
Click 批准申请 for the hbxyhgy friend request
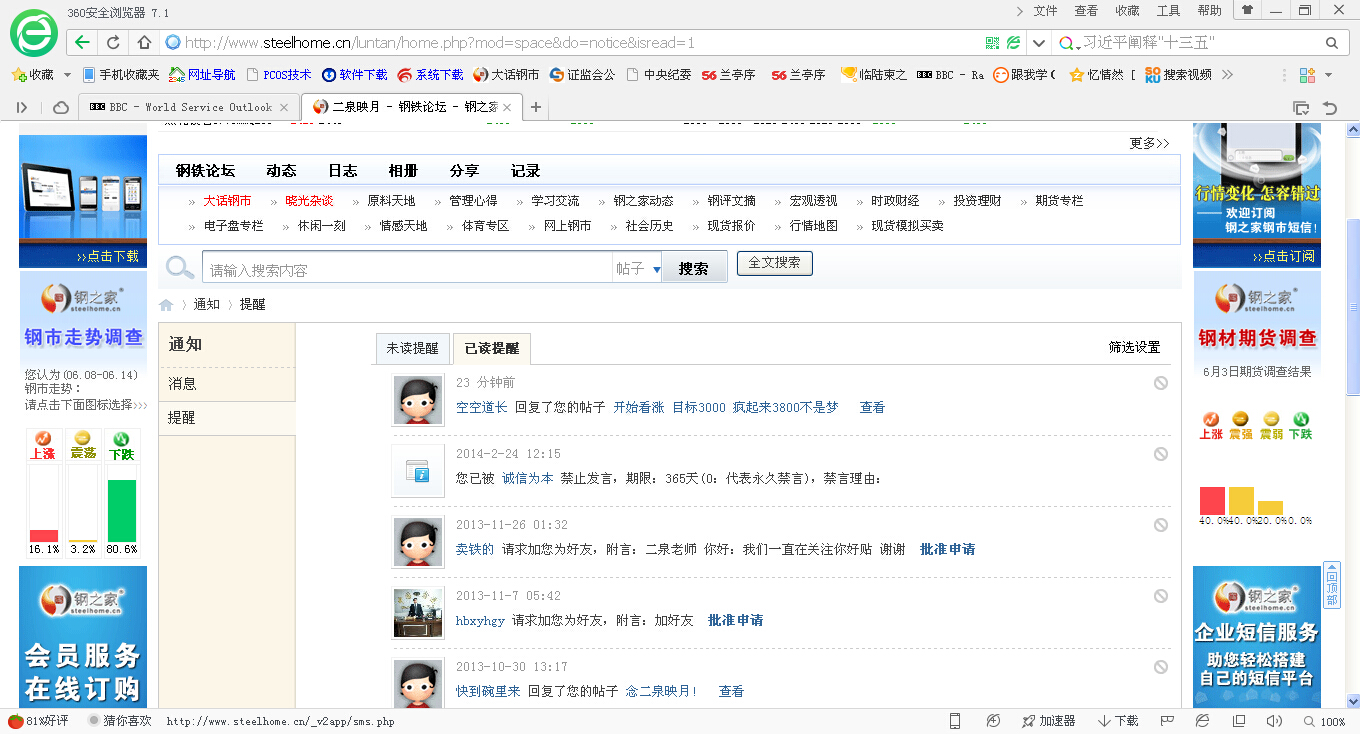coord(735,621)
